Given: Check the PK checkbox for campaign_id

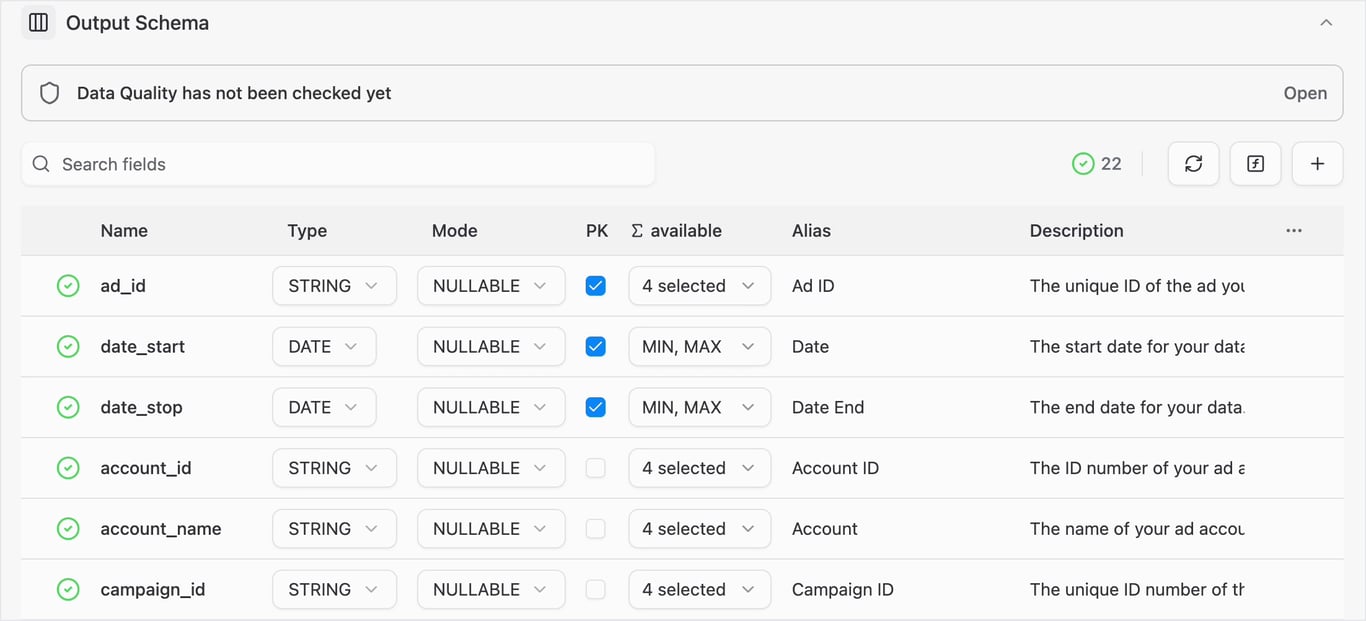Looking at the screenshot, I should 595,590.
